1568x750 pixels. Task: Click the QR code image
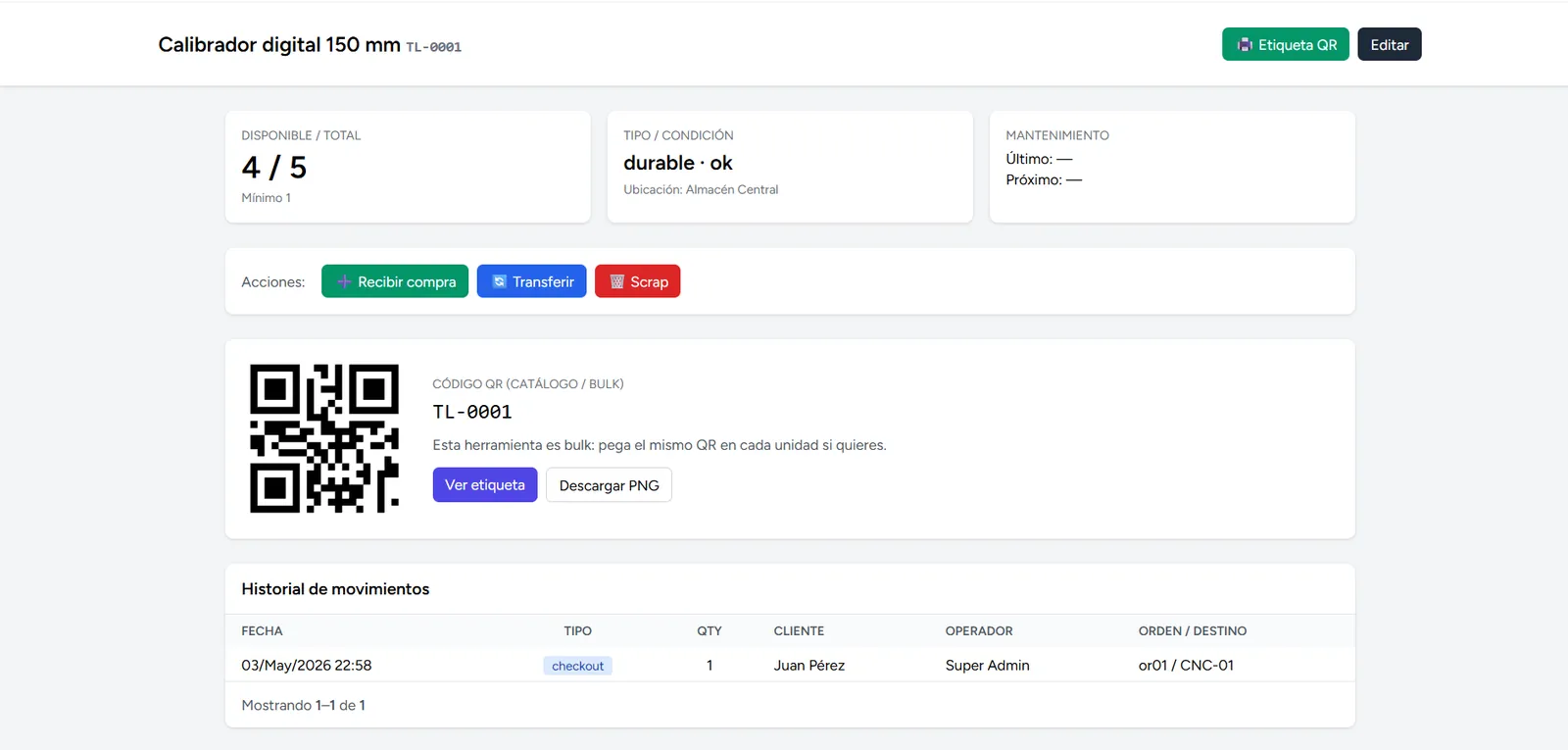tap(324, 438)
